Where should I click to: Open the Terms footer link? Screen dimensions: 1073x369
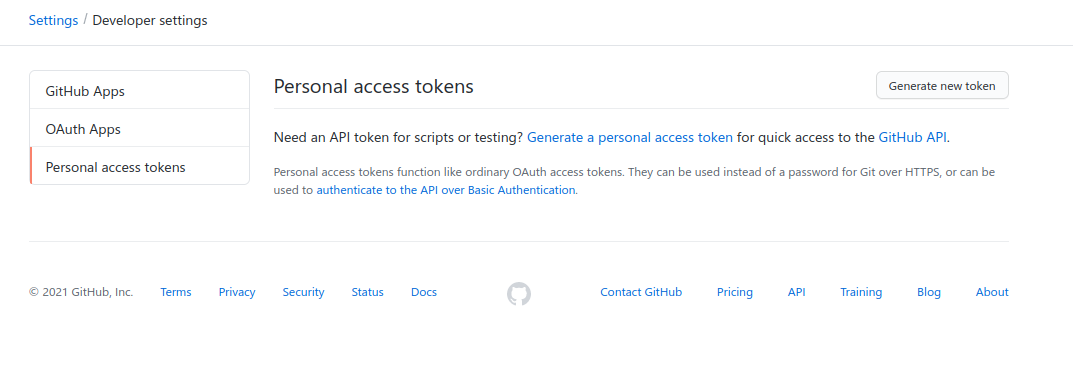click(176, 292)
